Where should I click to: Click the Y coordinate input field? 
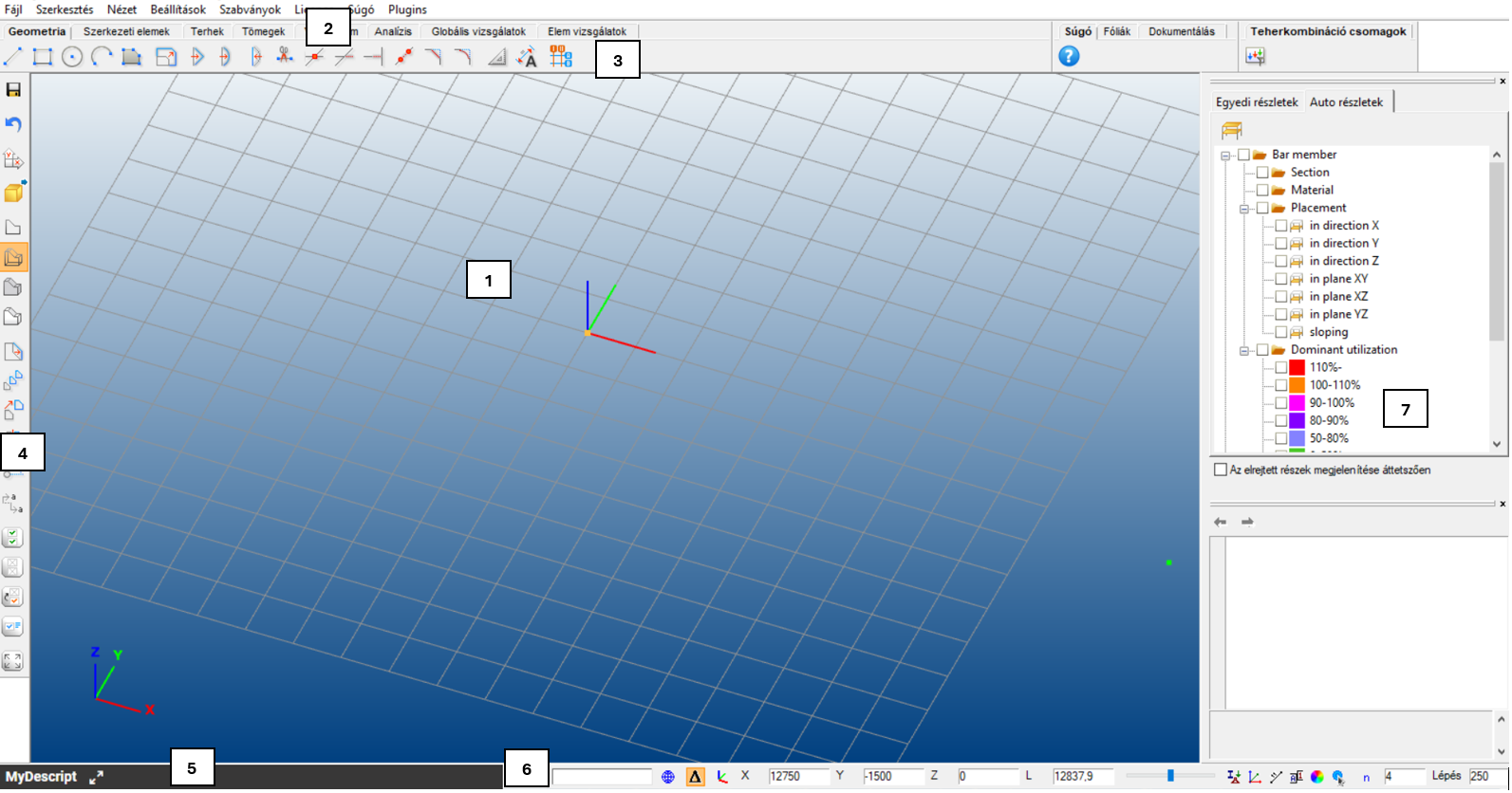pyautogui.click(x=892, y=777)
